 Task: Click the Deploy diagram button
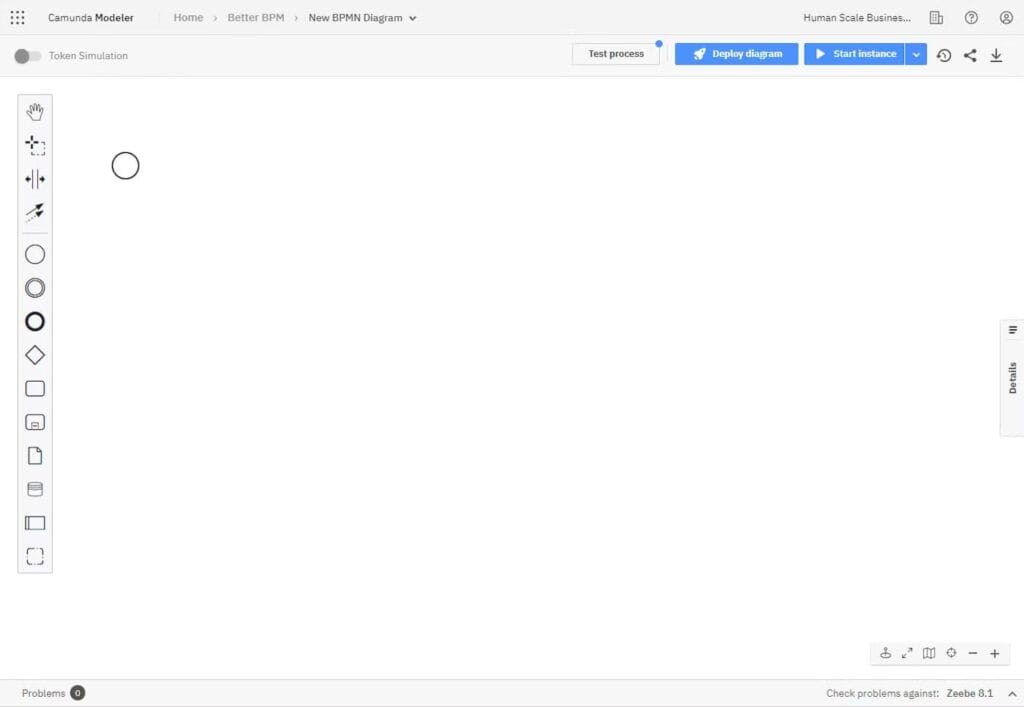(x=736, y=54)
